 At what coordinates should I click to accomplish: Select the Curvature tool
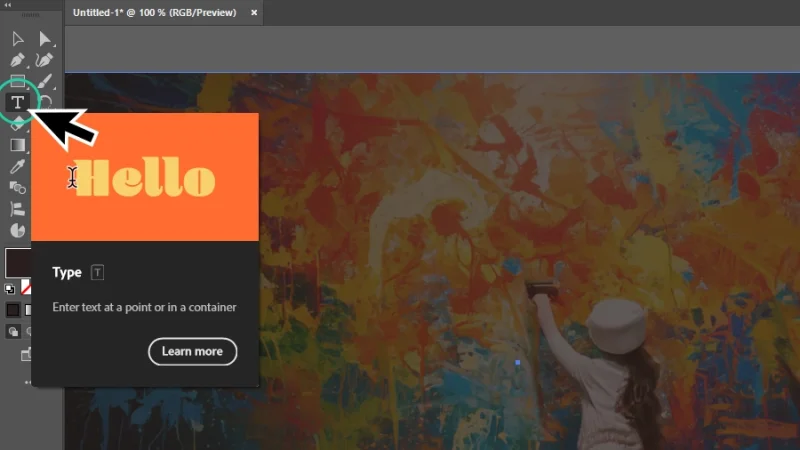[45, 60]
